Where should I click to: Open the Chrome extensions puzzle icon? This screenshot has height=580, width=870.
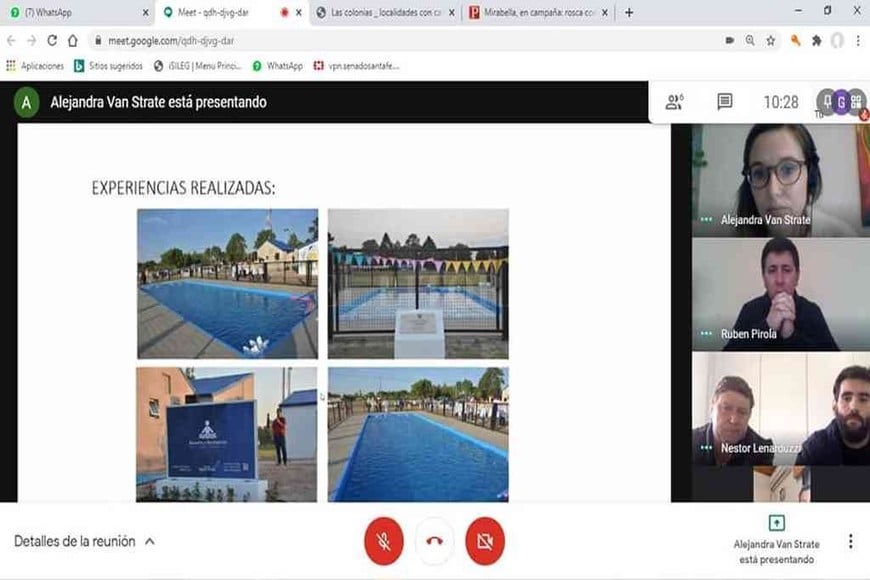[x=816, y=41]
